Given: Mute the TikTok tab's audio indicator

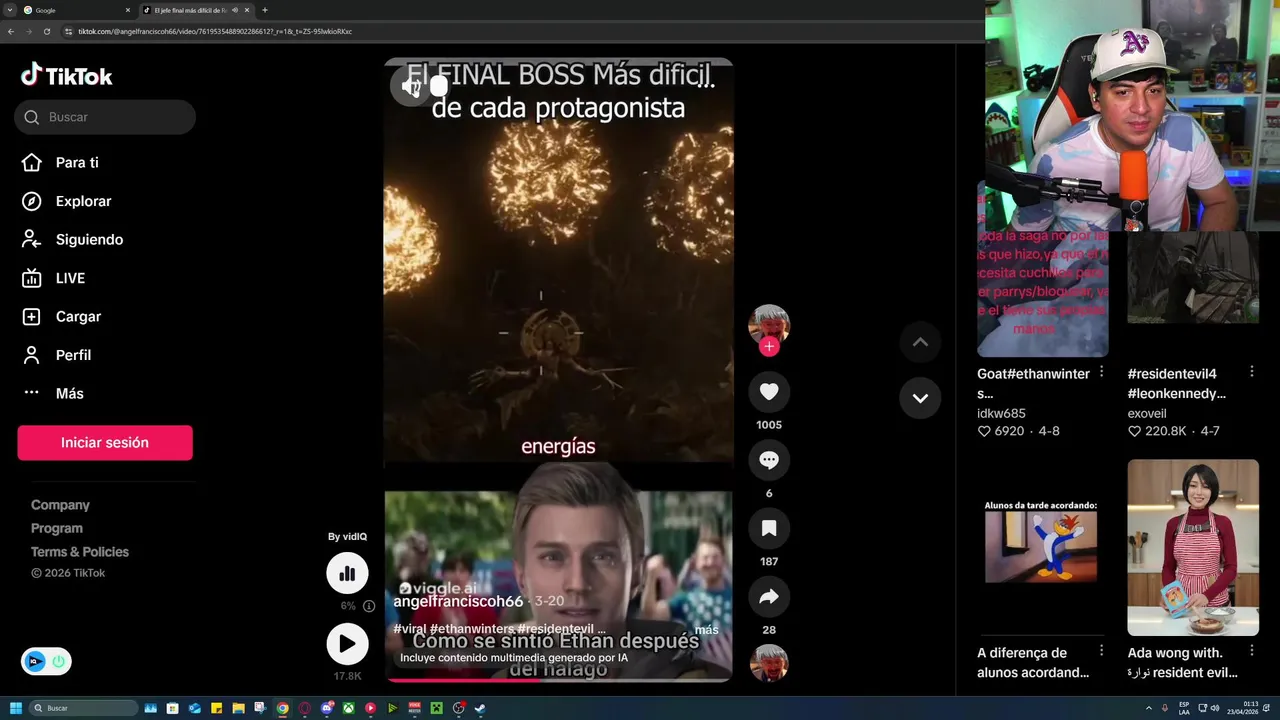Looking at the screenshot, I should 234,10.
